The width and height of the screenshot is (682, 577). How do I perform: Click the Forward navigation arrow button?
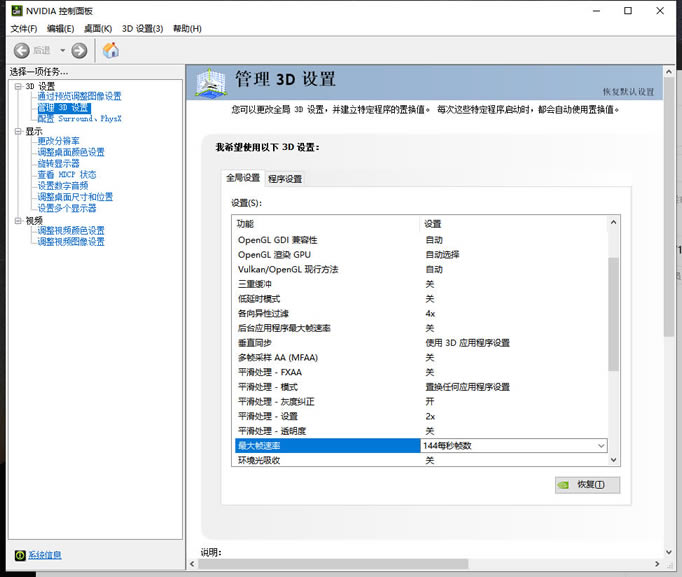(79, 50)
